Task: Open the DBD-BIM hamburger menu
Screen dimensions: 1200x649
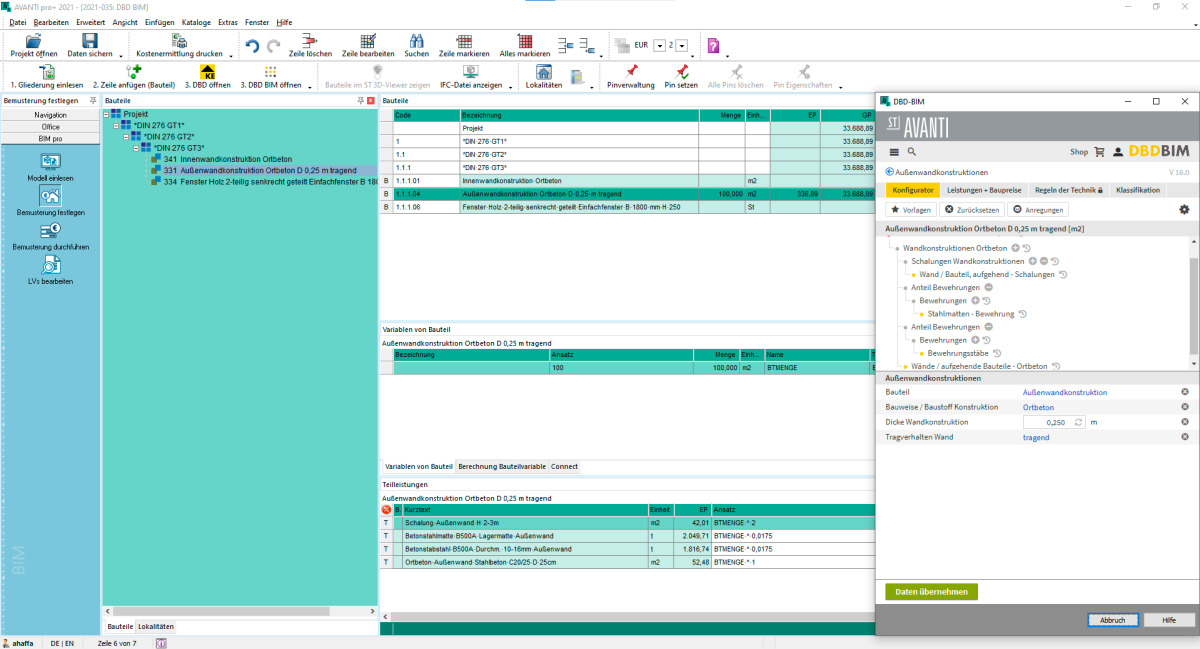Action: [x=894, y=152]
